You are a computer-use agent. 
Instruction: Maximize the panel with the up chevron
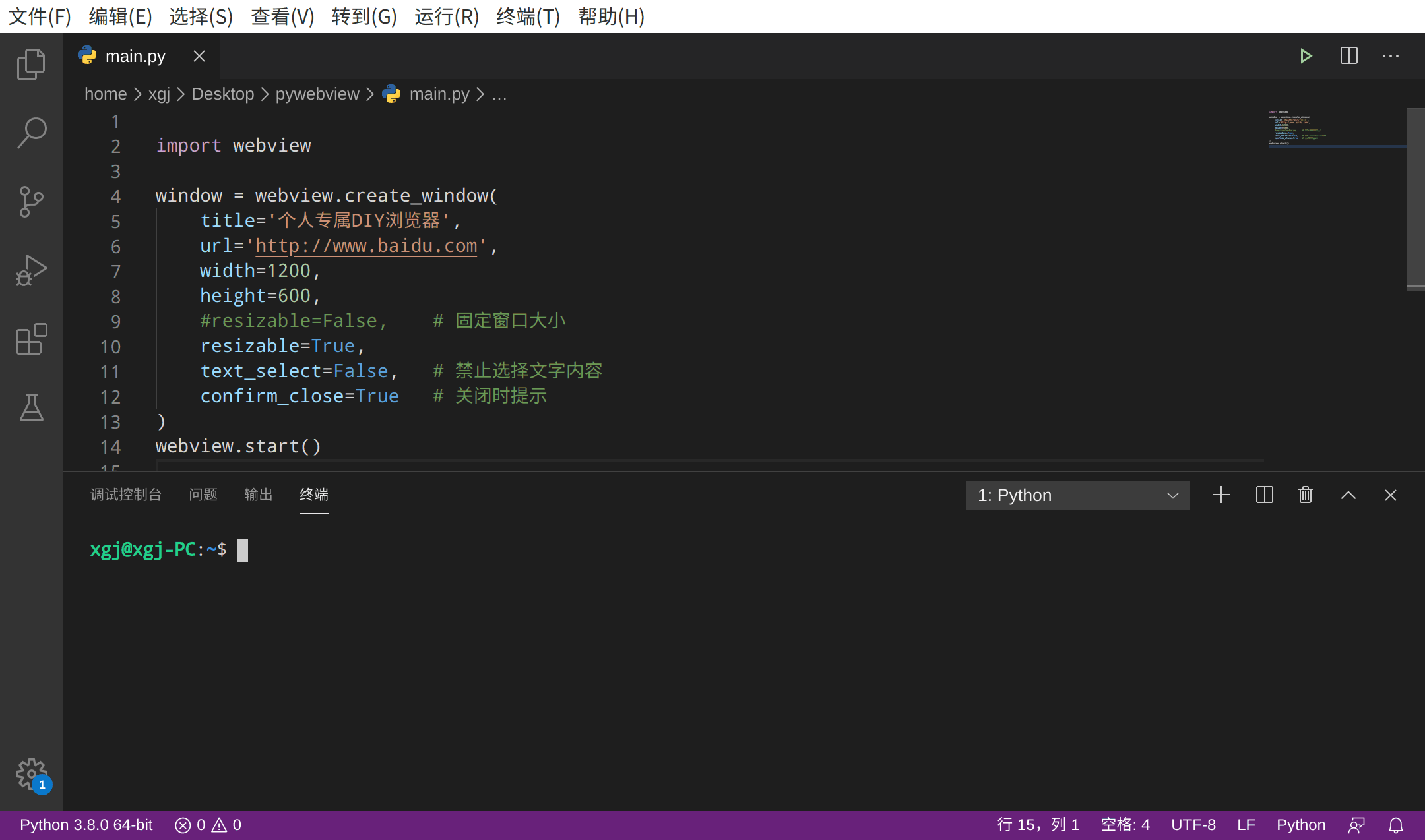click(x=1348, y=495)
